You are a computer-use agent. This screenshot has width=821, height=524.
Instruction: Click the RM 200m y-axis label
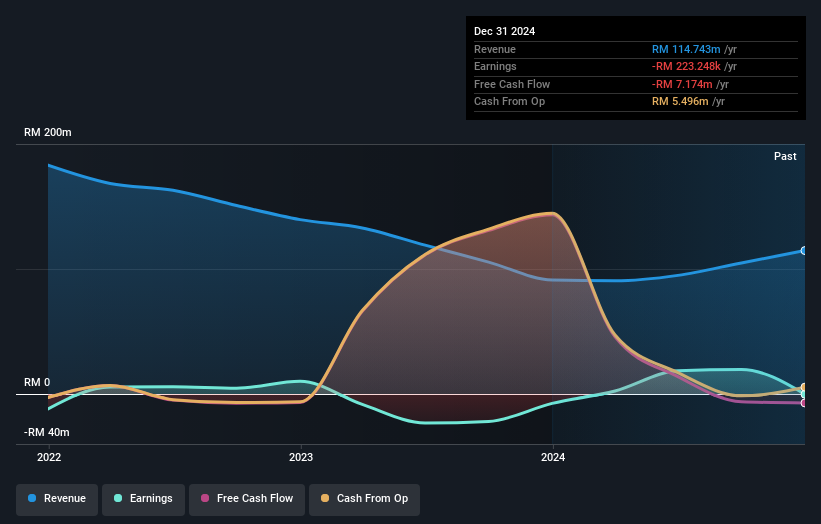coord(48,132)
